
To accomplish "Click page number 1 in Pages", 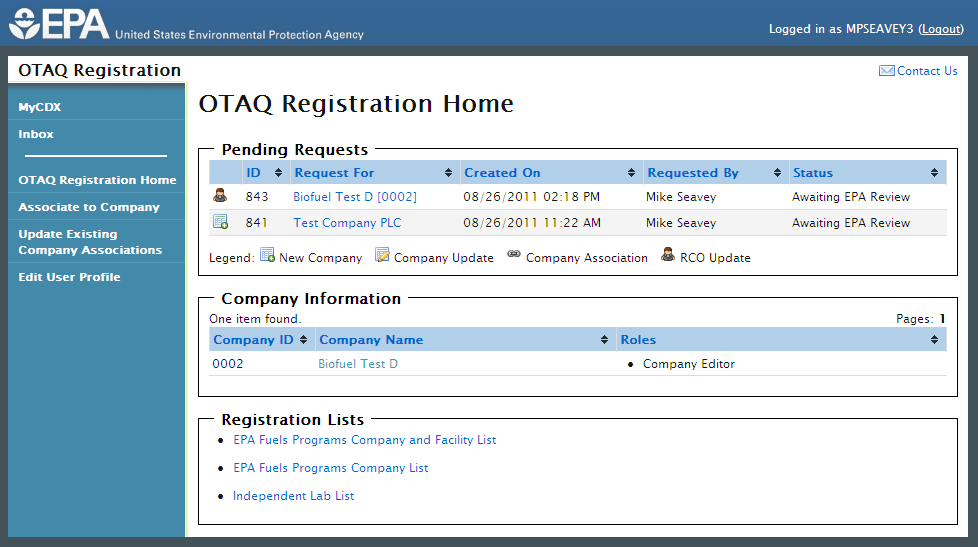I will 942,319.
